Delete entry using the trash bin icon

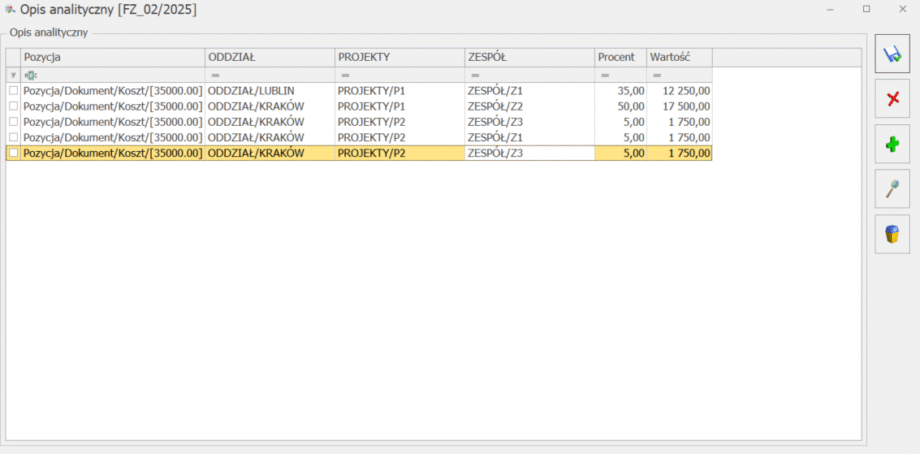(892, 234)
